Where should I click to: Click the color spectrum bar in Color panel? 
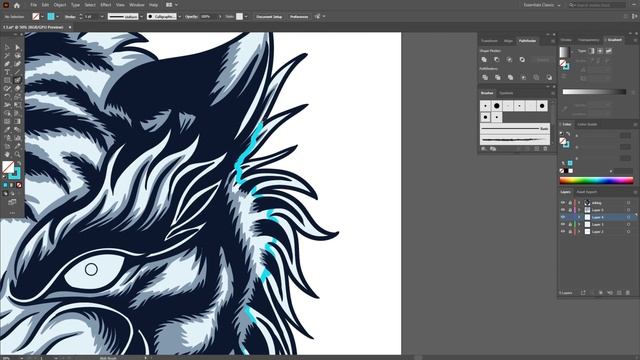click(x=596, y=180)
